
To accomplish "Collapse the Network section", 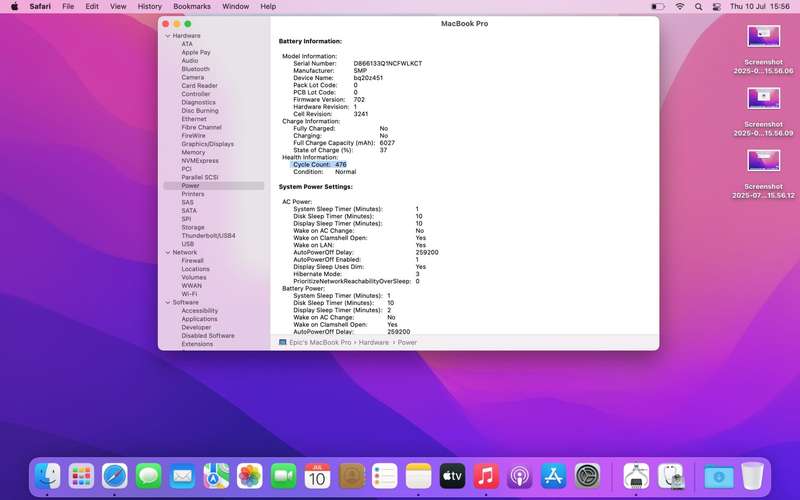I will 168,252.
